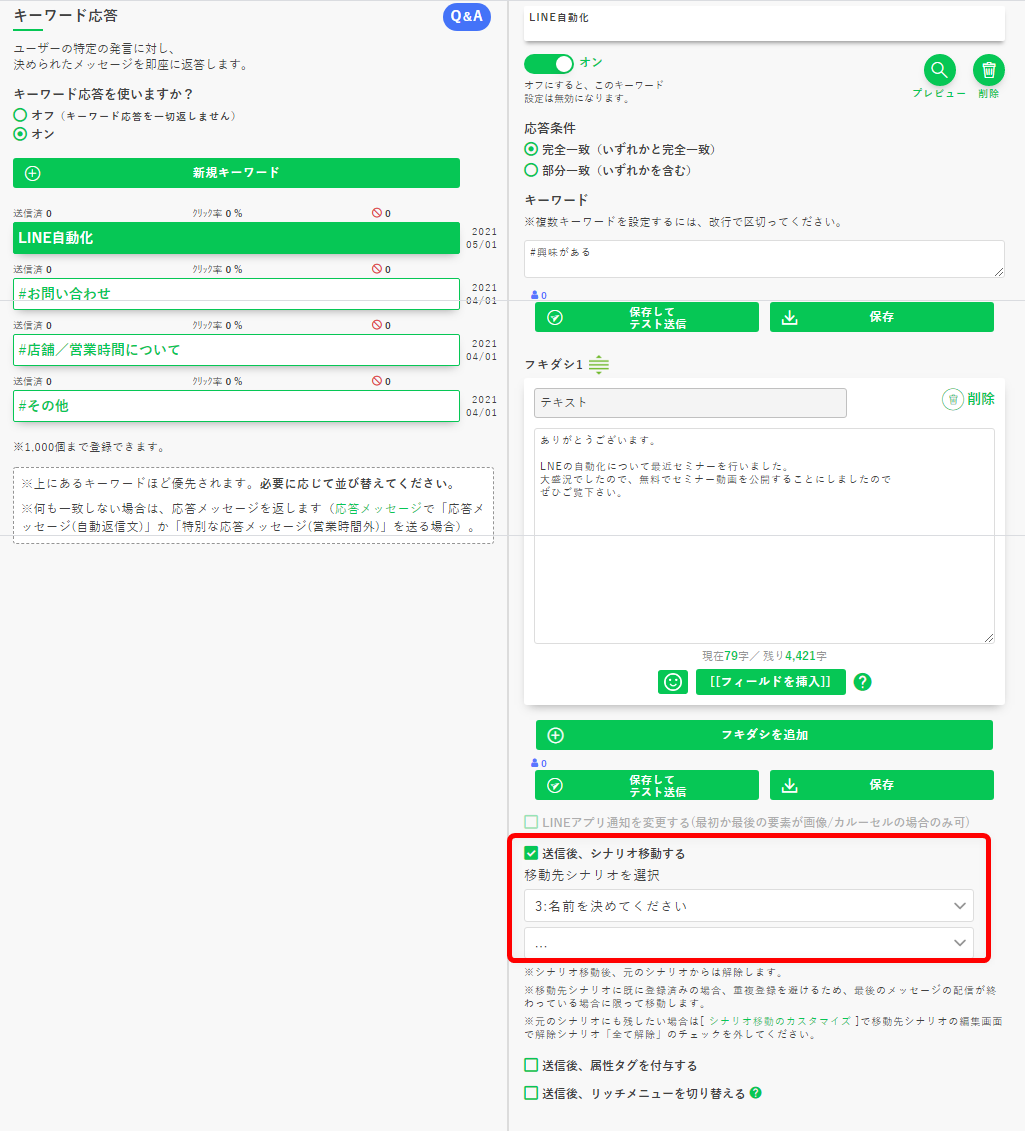Click the plus icon on 新規キーワード button

pyautogui.click(x=31, y=172)
